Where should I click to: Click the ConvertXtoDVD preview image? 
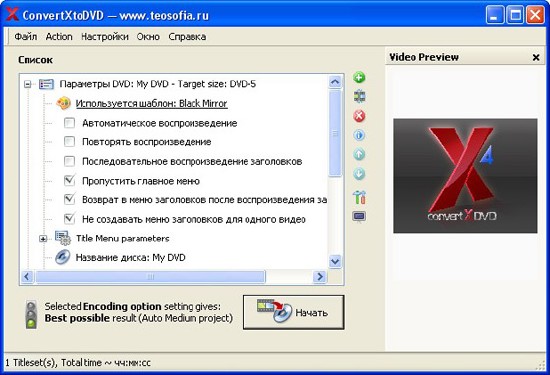(x=465, y=176)
